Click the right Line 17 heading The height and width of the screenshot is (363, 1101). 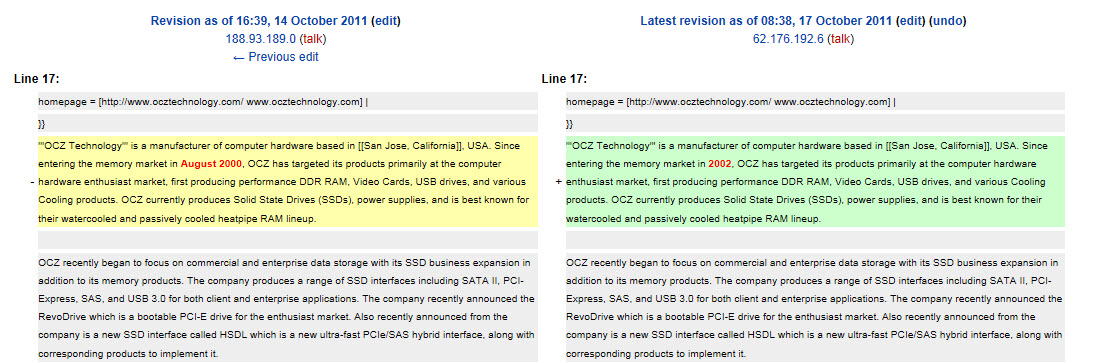tap(565, 79)
